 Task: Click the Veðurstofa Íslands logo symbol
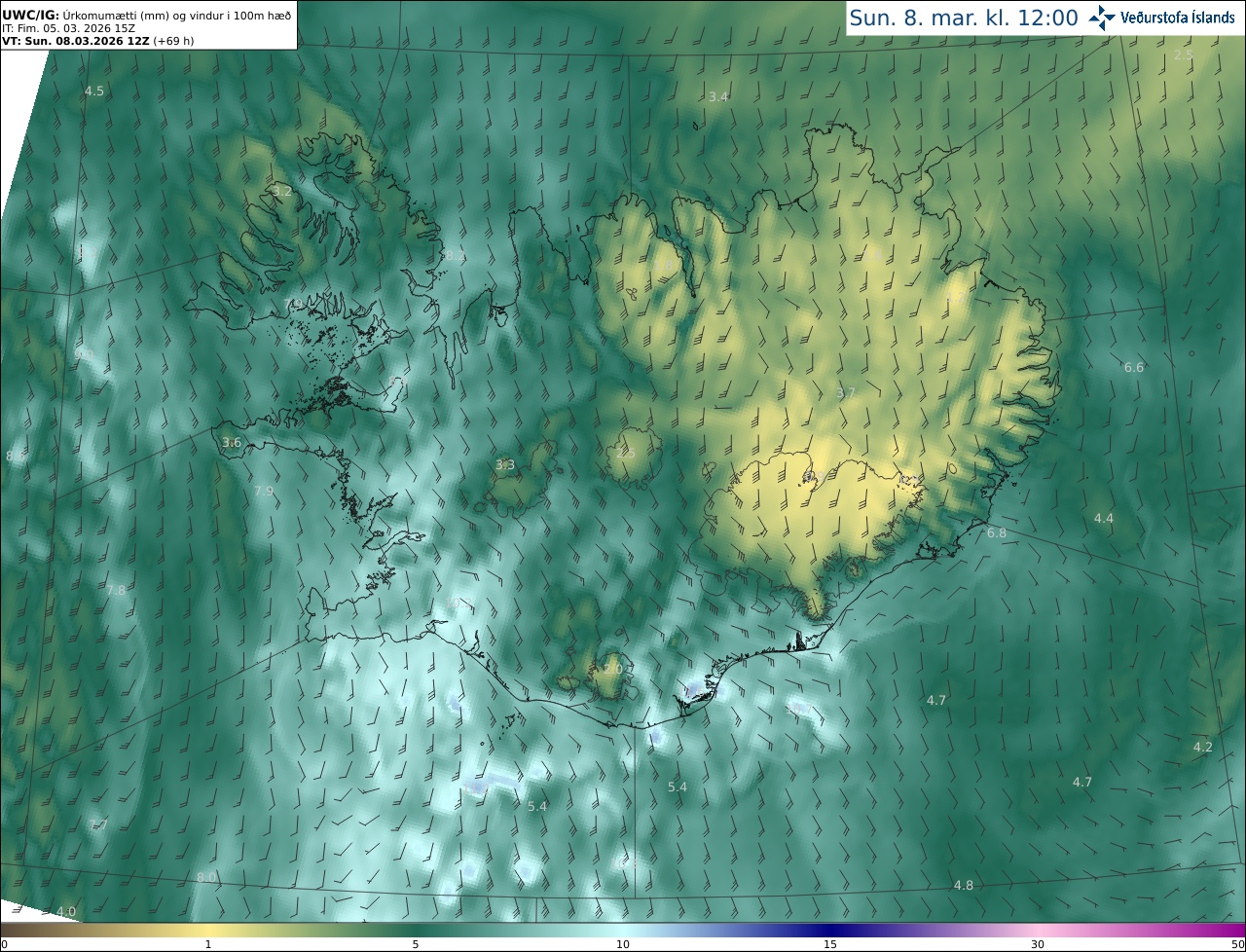pos(1103,18)
